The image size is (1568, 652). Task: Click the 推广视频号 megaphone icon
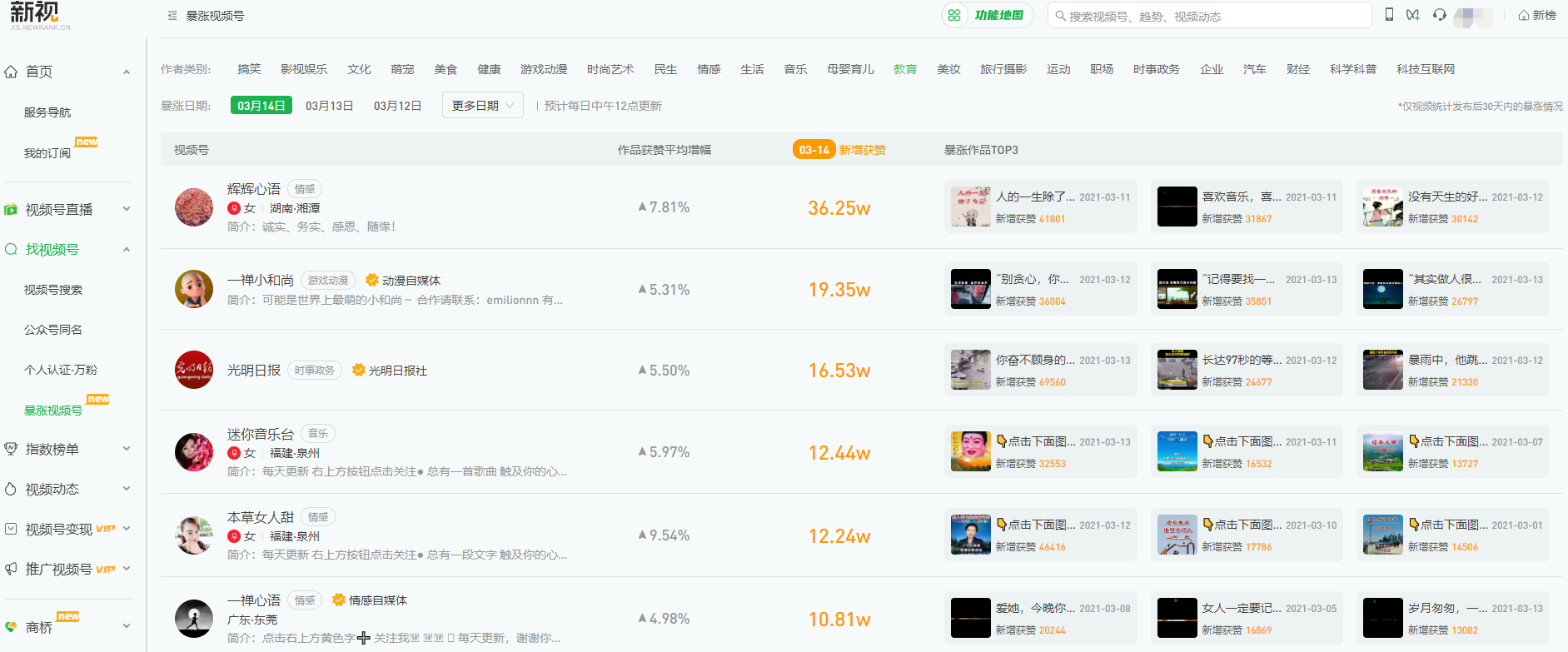pos(11,569)
